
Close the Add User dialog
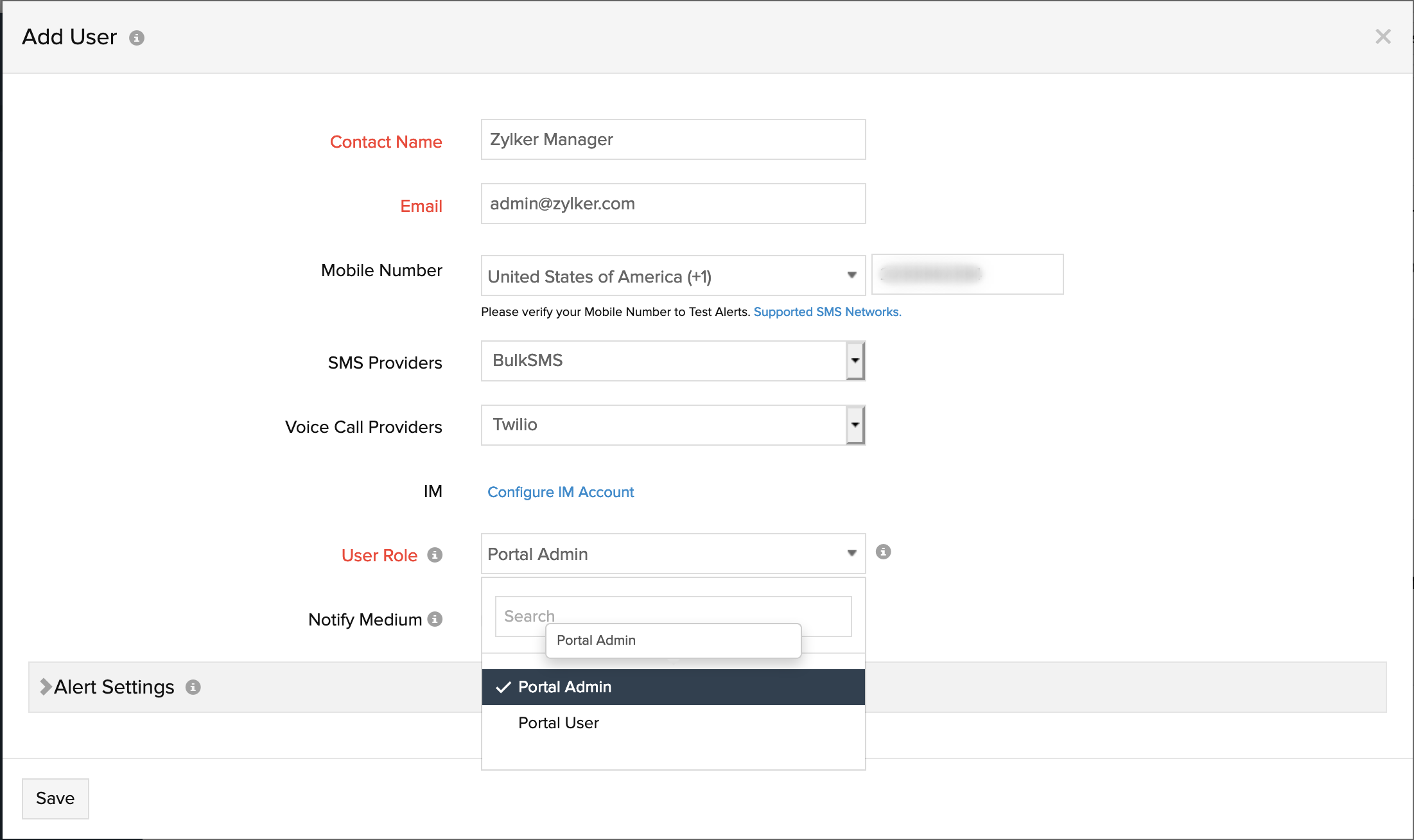1382,37
